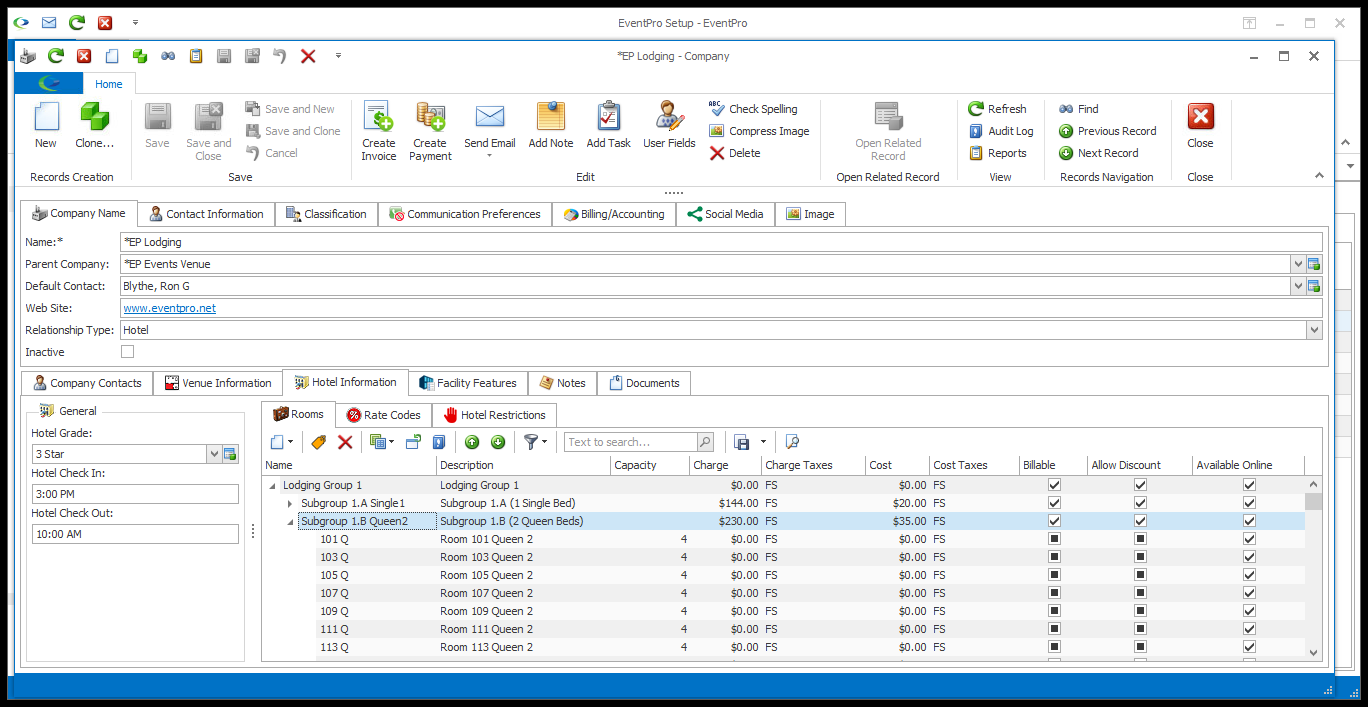Image resolution: width=1368 pixels, height=707 pixels.
Task: Click the Cost Taxes column header
Action: [x=973, y=465]
